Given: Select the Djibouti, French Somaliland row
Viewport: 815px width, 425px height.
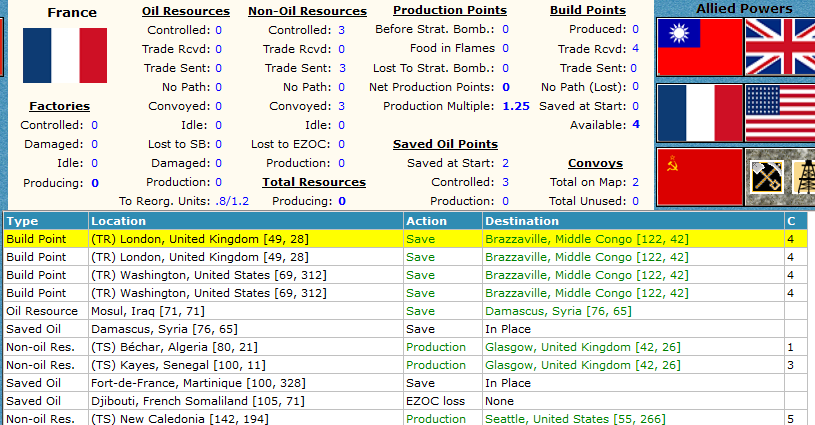Looking at the screenshot, I should click(x=405, y=401).
